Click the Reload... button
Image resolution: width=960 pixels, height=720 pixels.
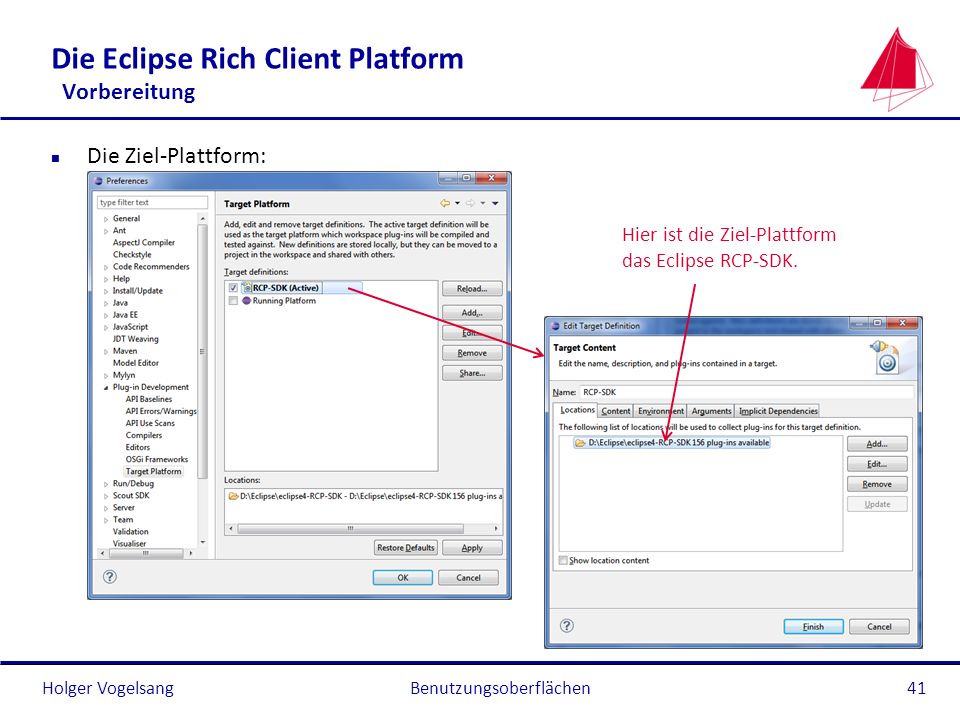tap(472, 288)
